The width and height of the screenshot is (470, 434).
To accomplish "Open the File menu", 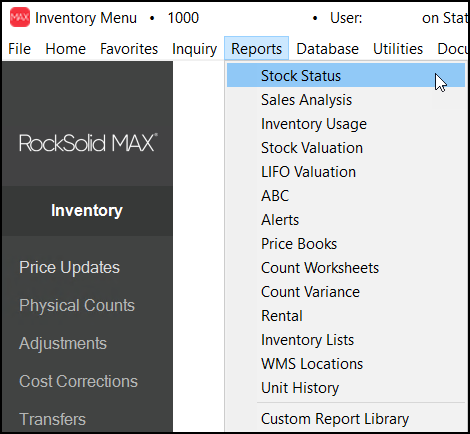I will [19, 49].
